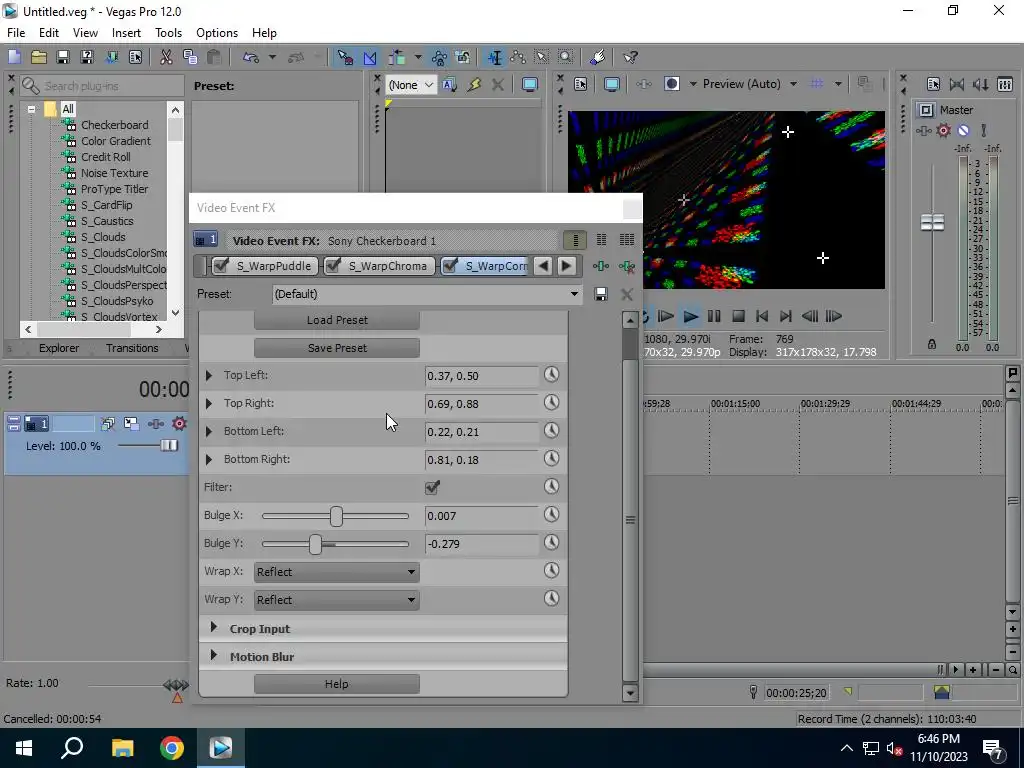This screenshot has width=1024, height=768.
Task: Click the Load Preset button
Action: (x=337, y=320)
